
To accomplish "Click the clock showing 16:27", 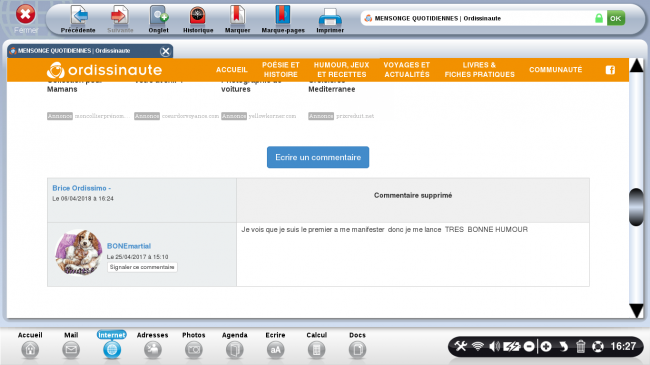I will pos(623,346).
